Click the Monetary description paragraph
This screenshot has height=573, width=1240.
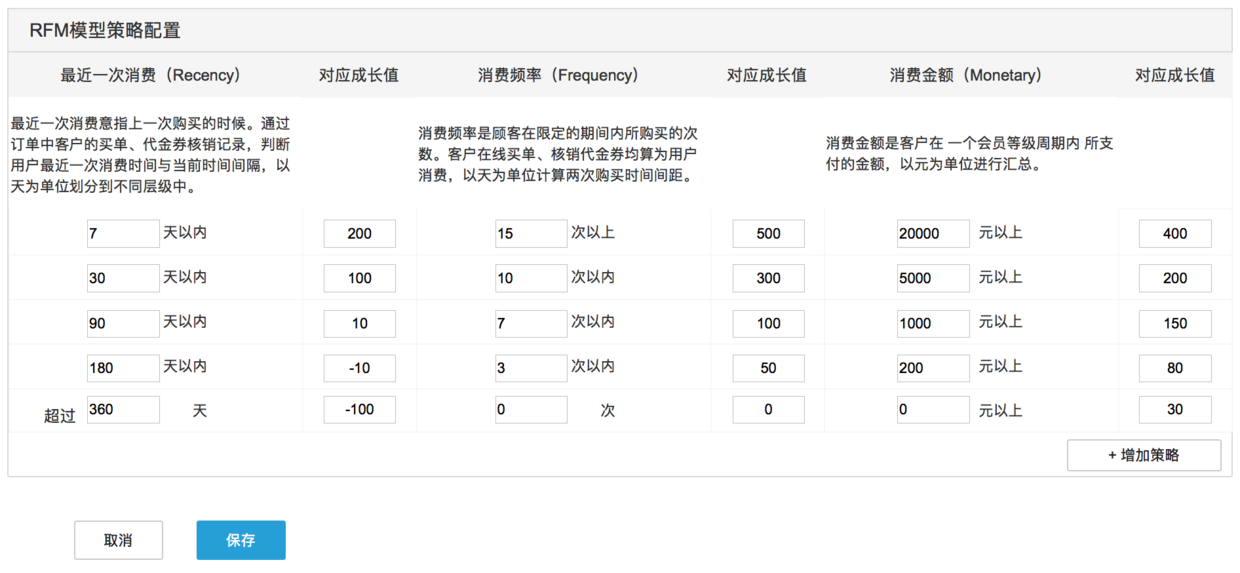[970, 154]
